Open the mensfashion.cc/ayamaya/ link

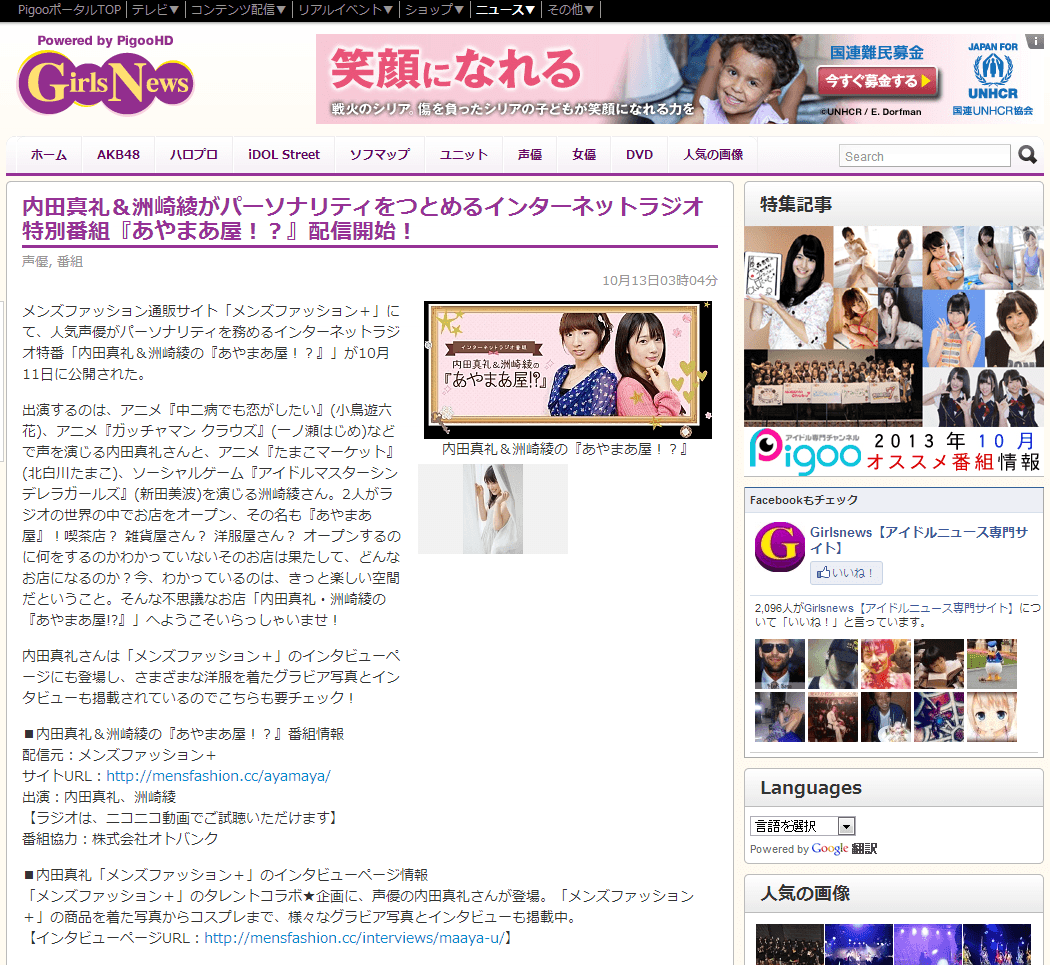coord(218,776)
